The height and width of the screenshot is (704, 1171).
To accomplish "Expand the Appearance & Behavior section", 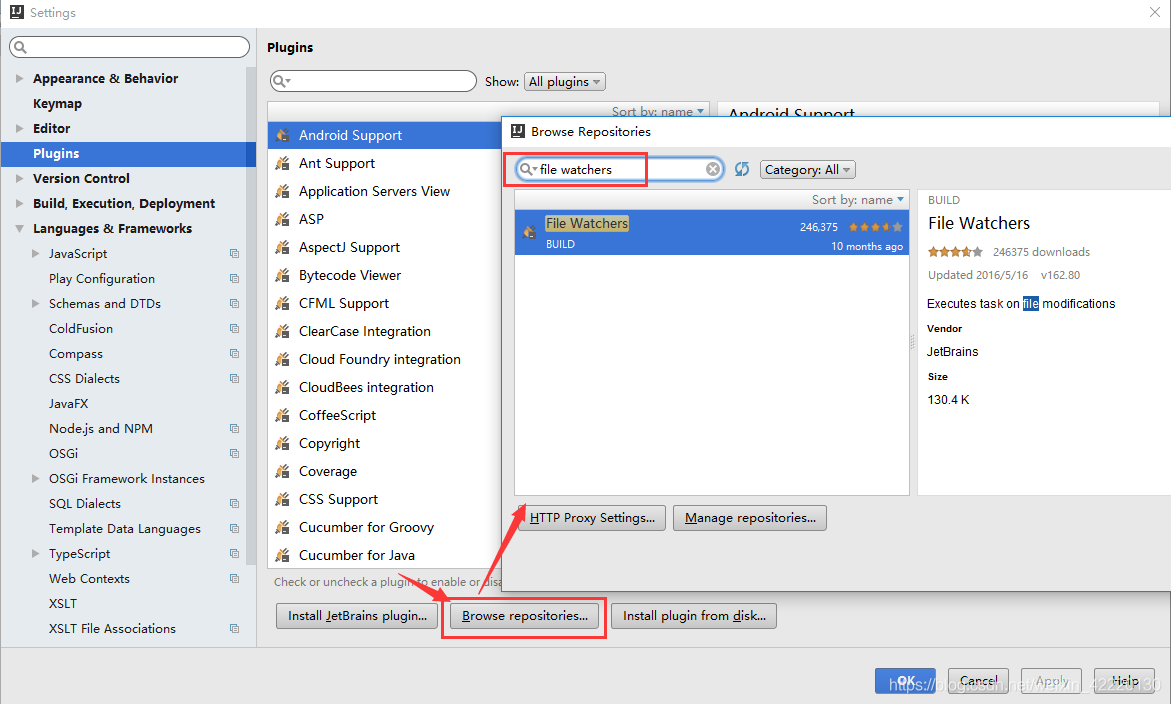I will tap(19, 78).
